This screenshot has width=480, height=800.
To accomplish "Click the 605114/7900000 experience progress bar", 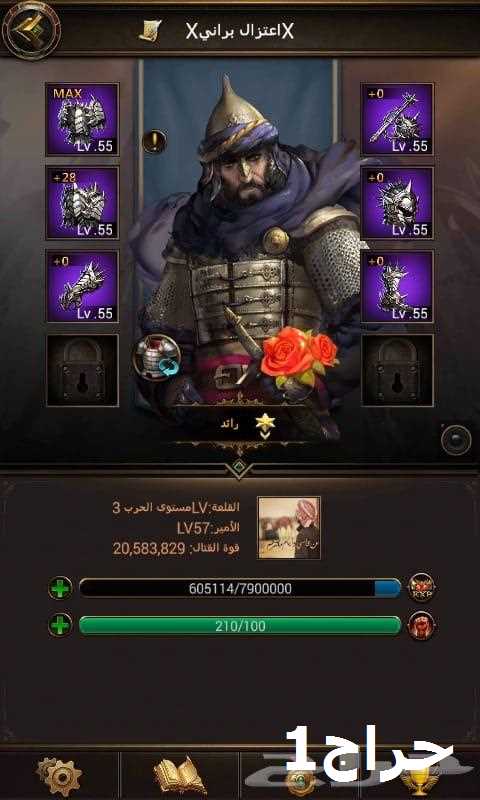I will coord(240,588).
